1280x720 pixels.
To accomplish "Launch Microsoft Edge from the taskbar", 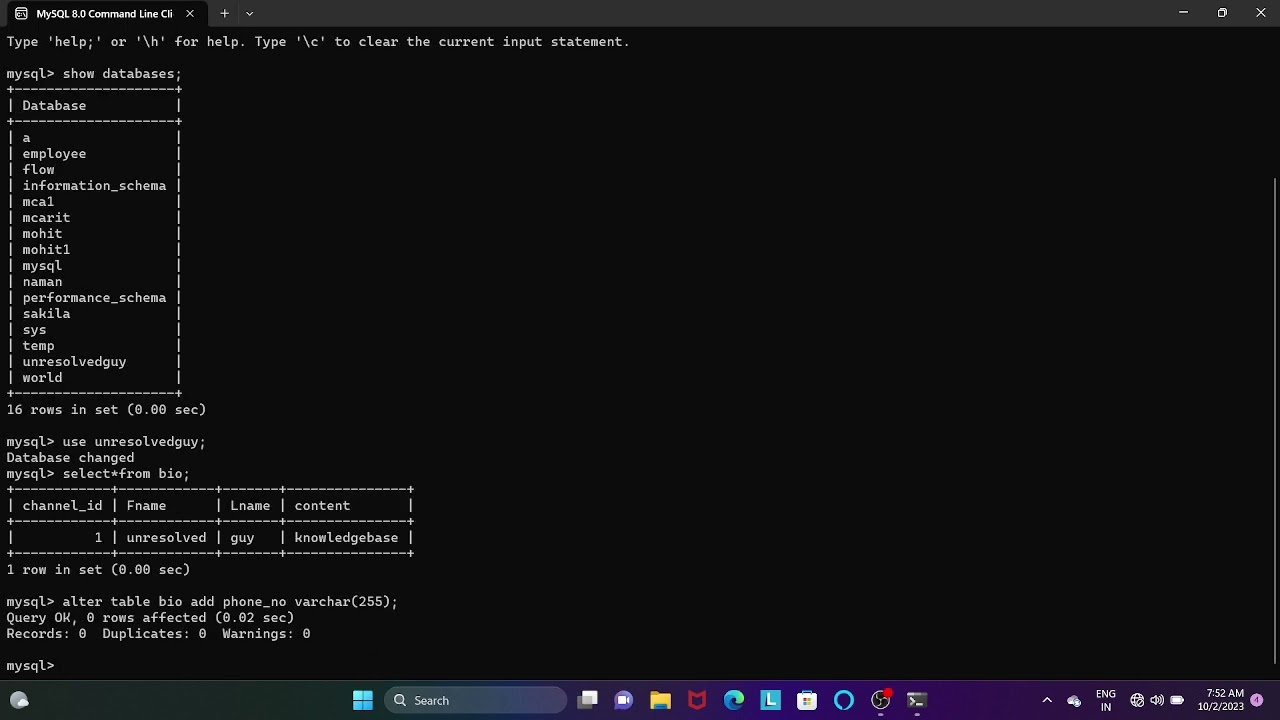I will point(734,700).
